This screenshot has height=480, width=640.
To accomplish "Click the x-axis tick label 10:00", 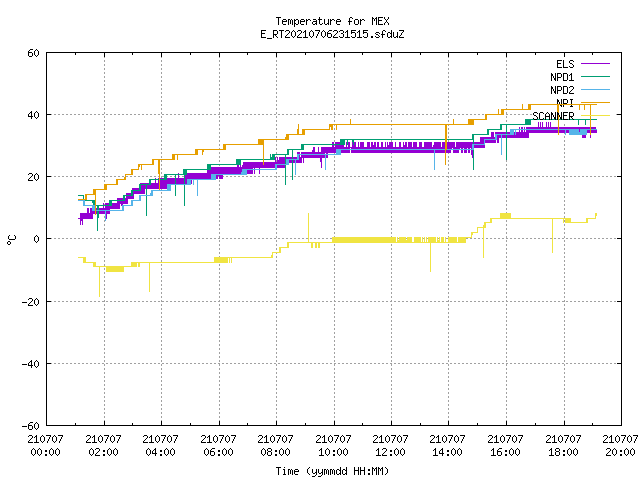I will click(333, 452).
